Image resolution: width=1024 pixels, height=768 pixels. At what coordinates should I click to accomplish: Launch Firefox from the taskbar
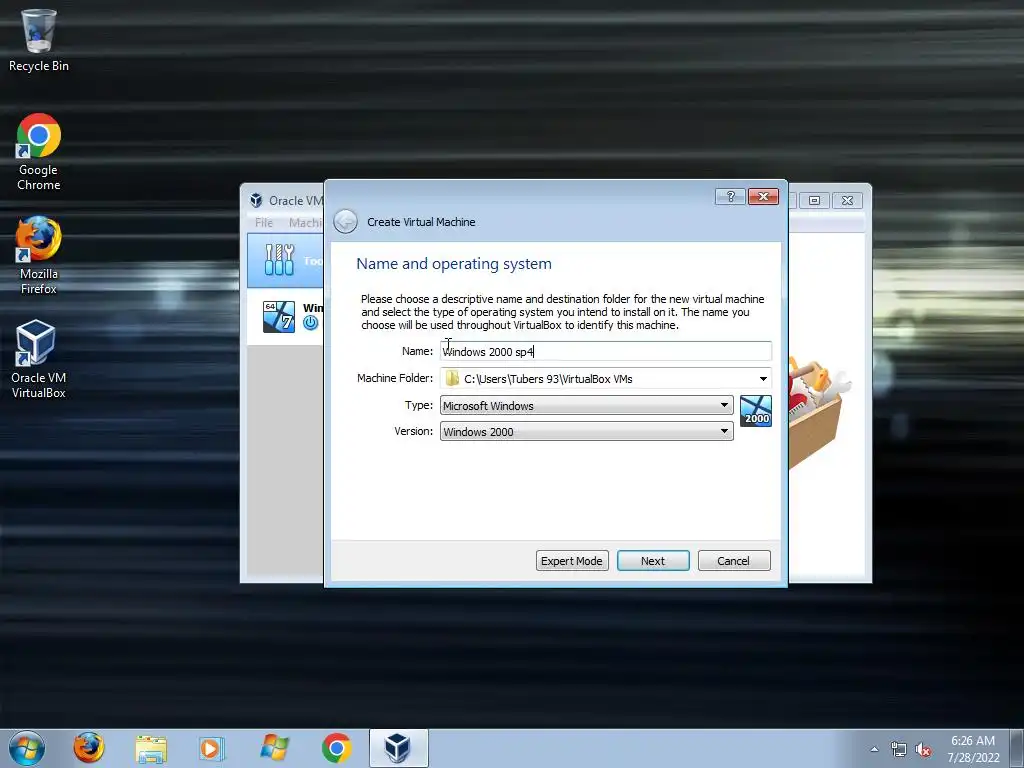pyautogui.click(x=88, y=748)
